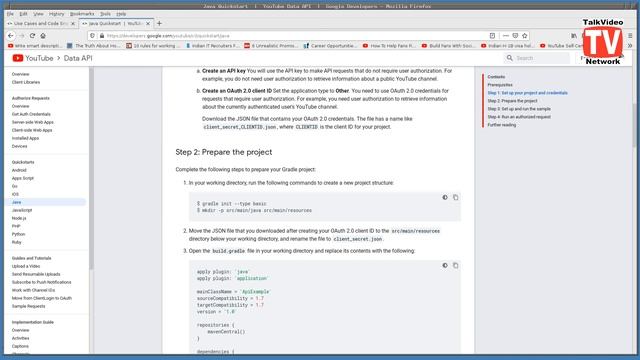640x360 pixels.
Task: Open the History menu
Action: pos(56,14)
